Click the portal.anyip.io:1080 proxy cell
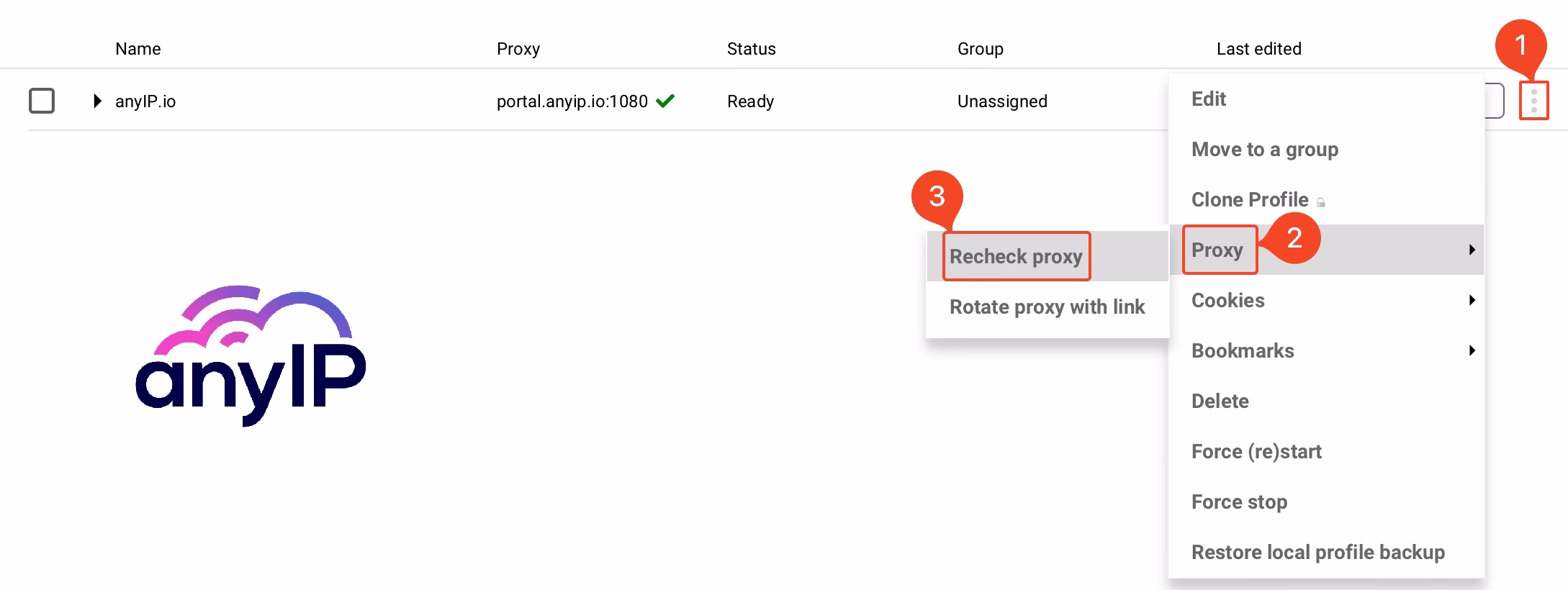 pos(572,101)
